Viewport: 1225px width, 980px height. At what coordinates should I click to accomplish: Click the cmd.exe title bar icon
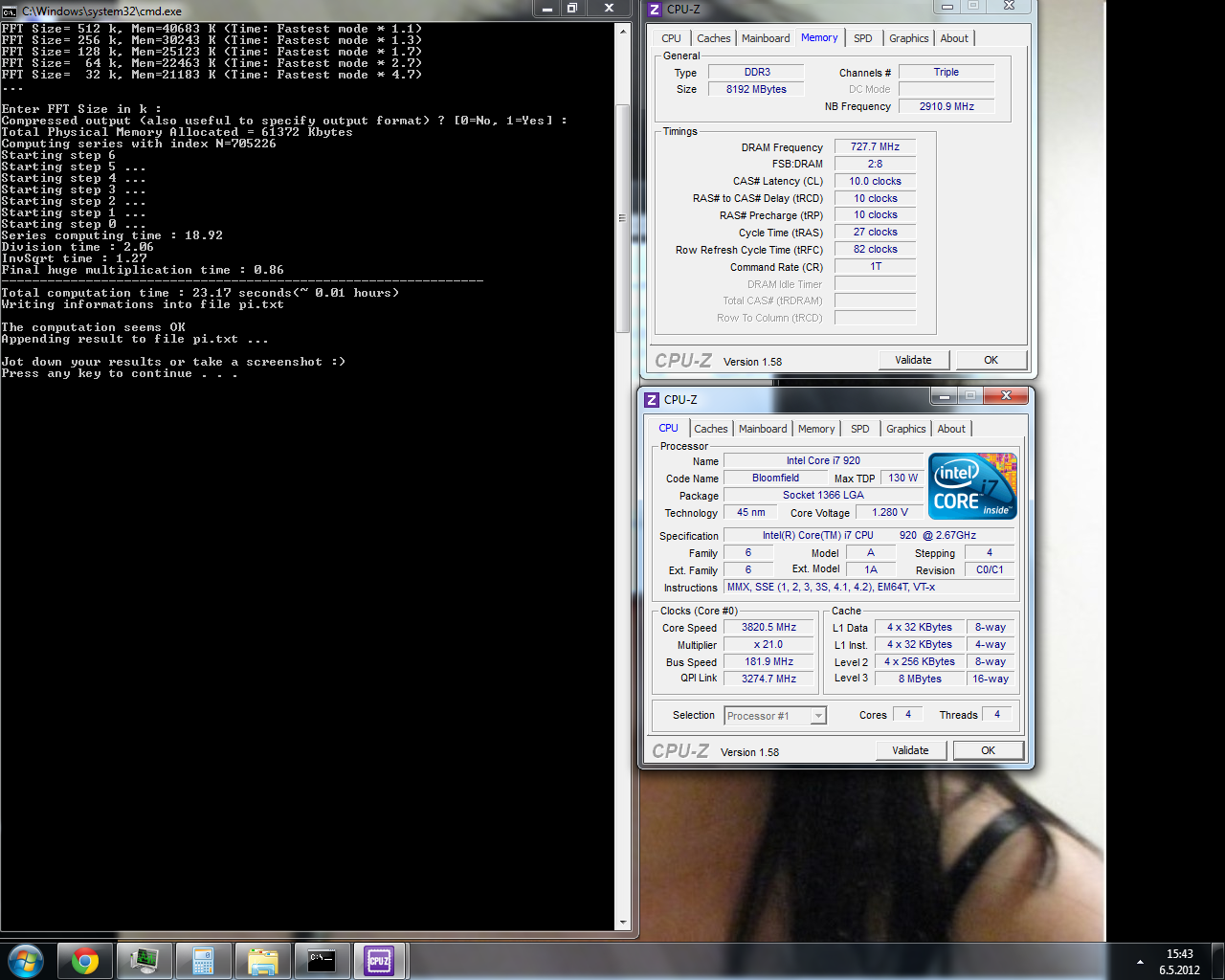(10, 11)
